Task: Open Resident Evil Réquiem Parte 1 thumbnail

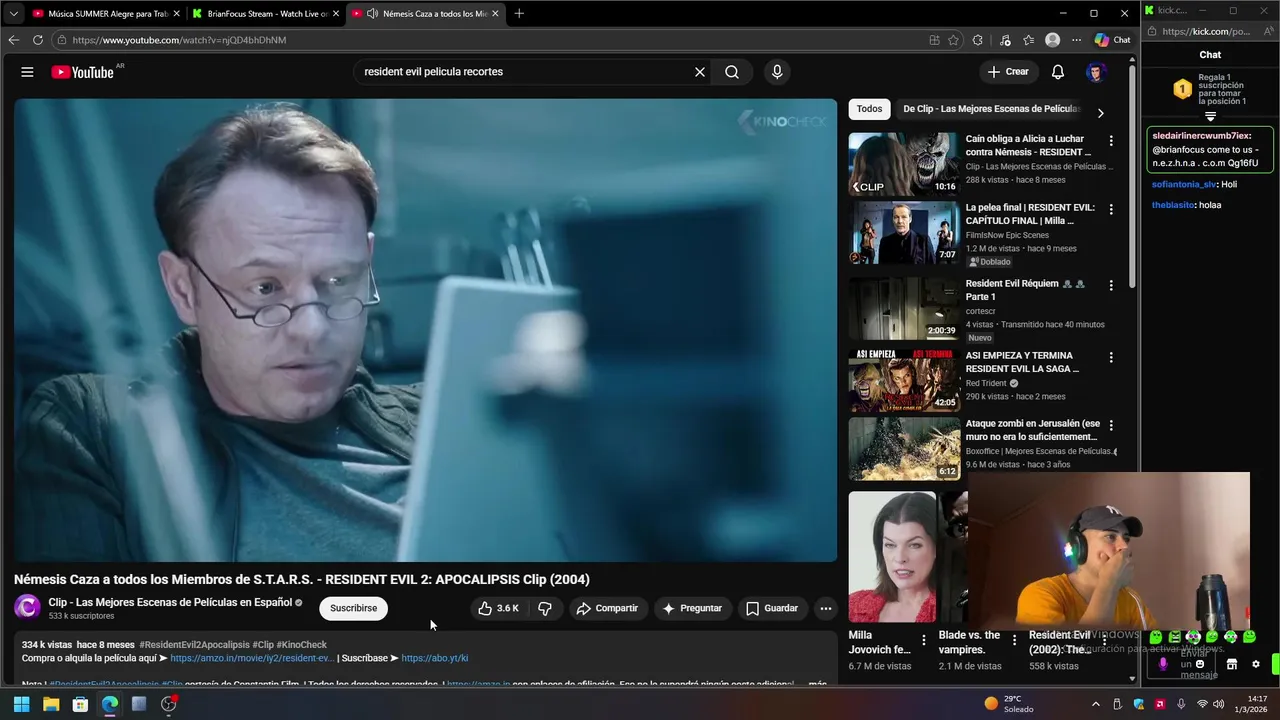Action: tap(904, 308)
